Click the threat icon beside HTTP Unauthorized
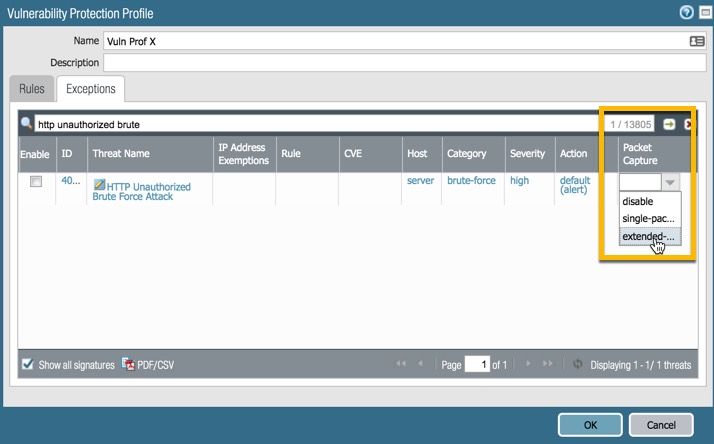This screenshot has height=444, width=714. pos(99,186)
